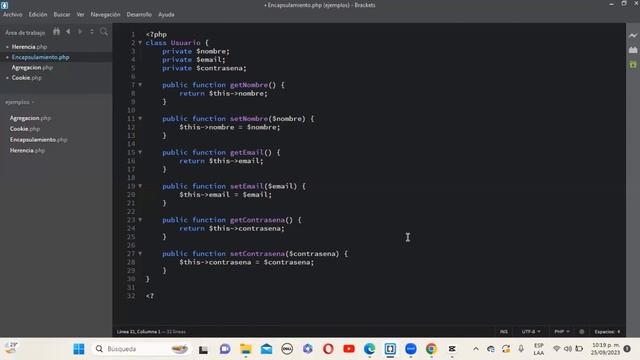
Task: Open chat app icon in taskbar
Action: [225, 349]
